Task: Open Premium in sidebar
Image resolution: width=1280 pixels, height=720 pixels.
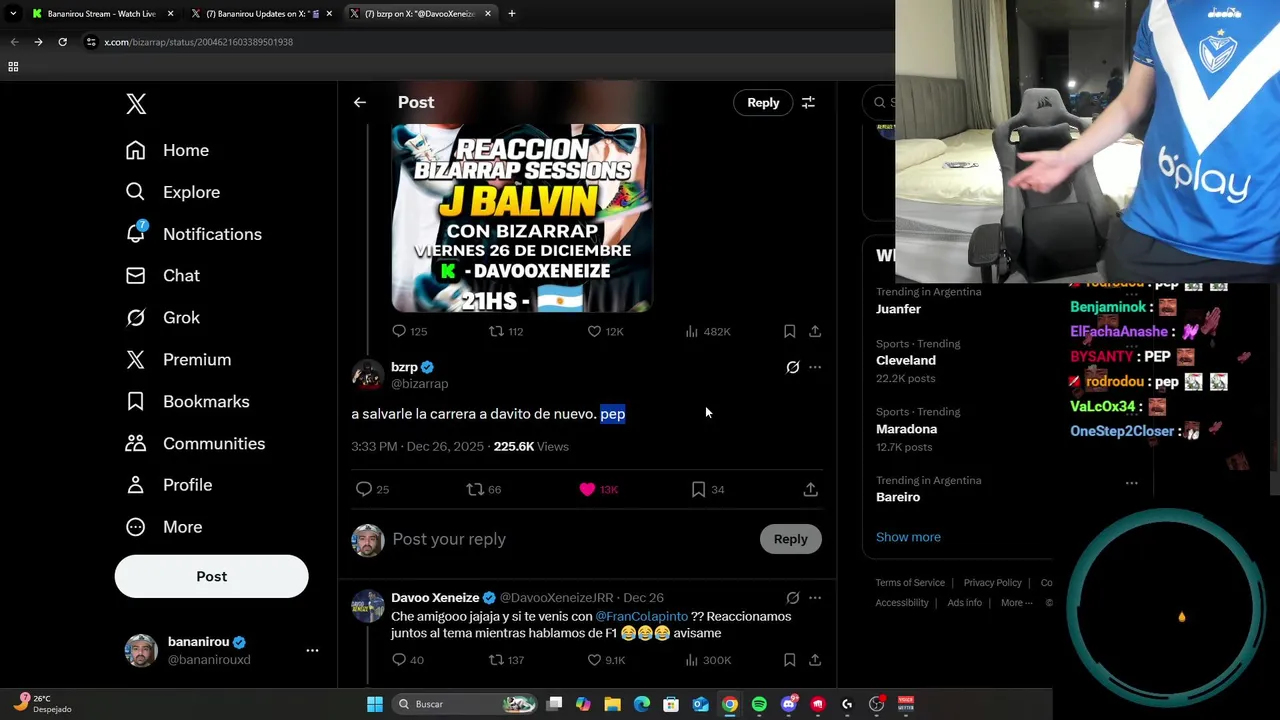Action: point(178,359)
